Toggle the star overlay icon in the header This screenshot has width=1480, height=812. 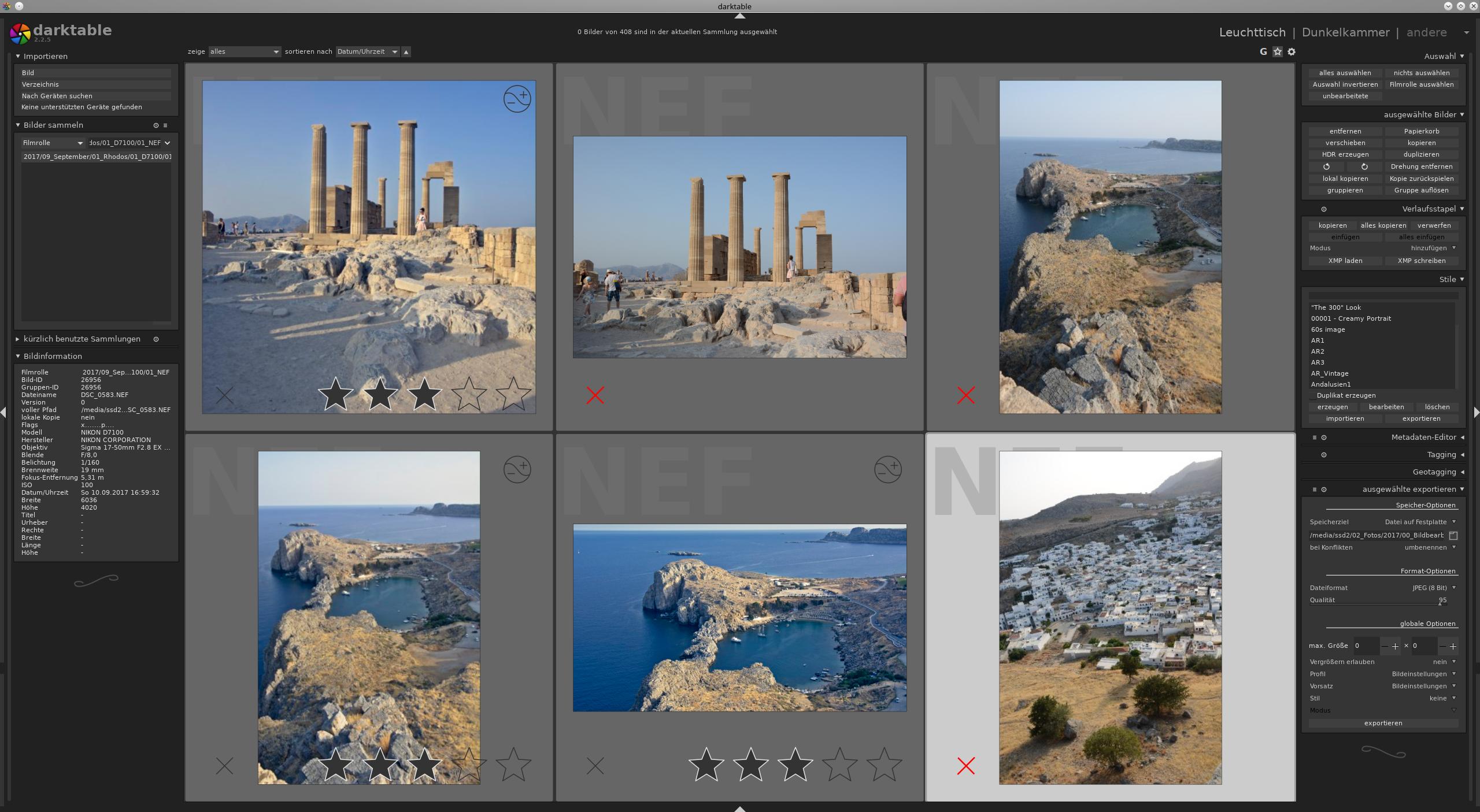1278,51
